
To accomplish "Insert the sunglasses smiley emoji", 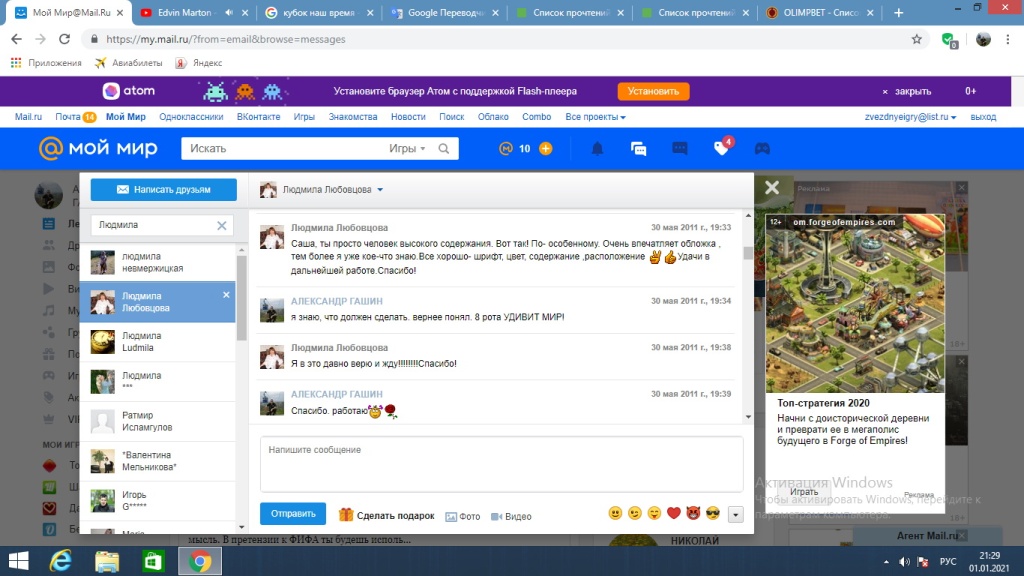I will coord(712,514).
